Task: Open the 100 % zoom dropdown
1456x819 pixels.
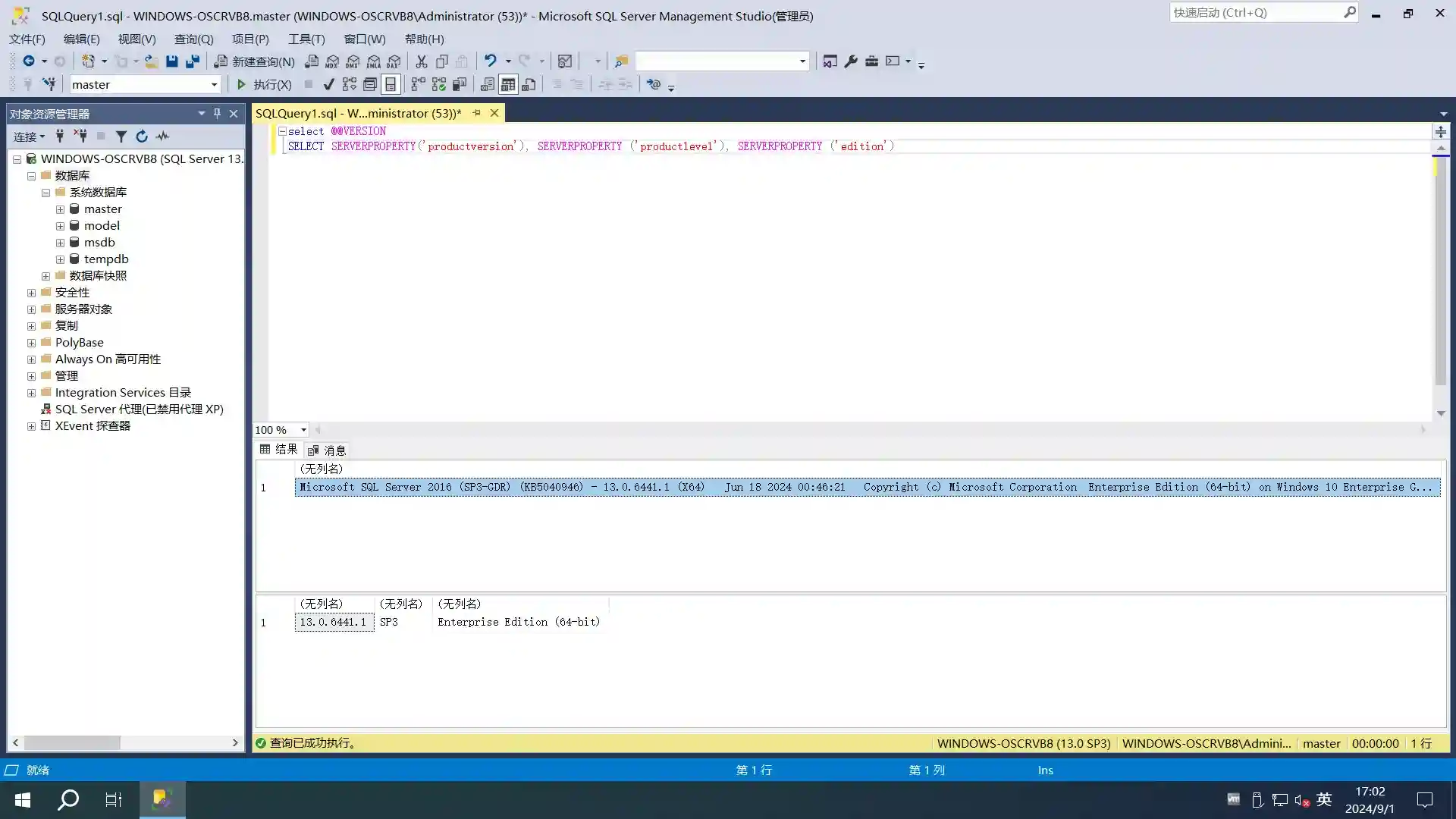Action: [303, 430]
